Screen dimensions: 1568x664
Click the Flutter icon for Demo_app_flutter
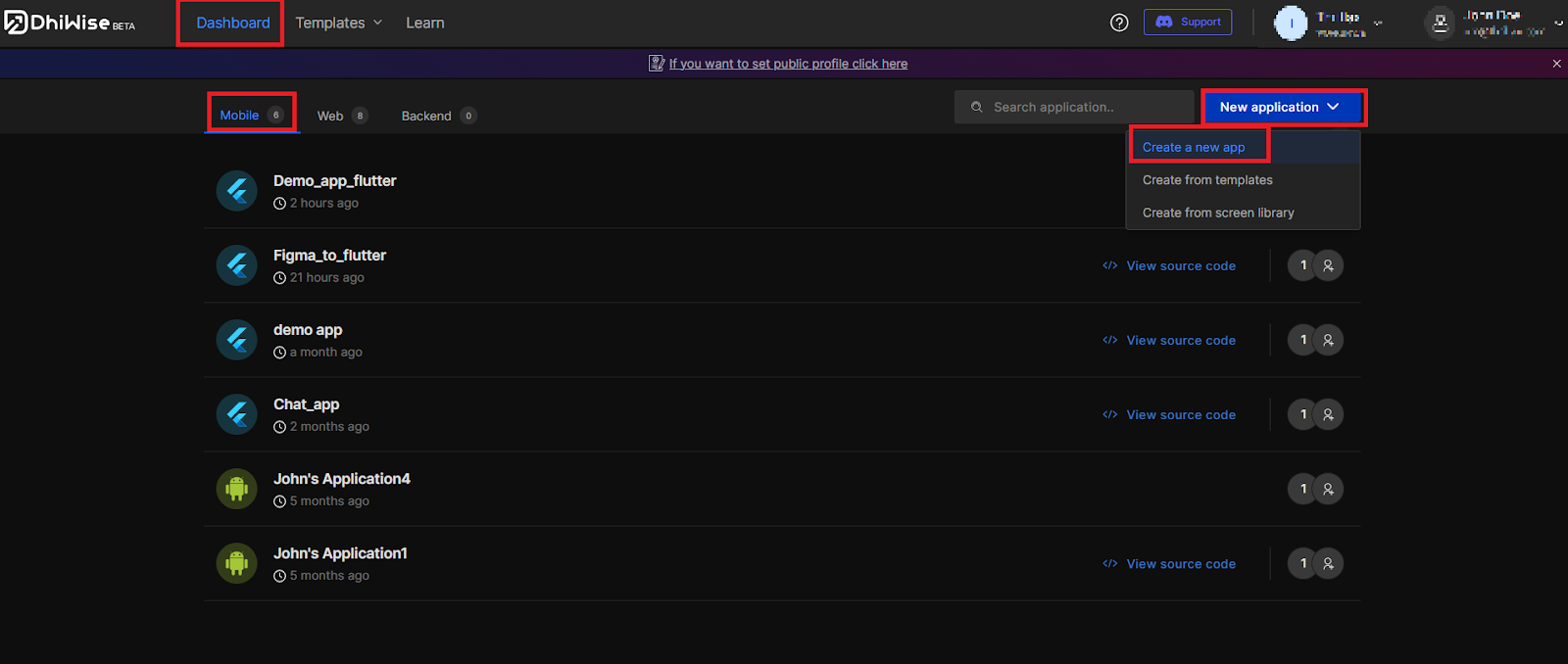(236, 191)
